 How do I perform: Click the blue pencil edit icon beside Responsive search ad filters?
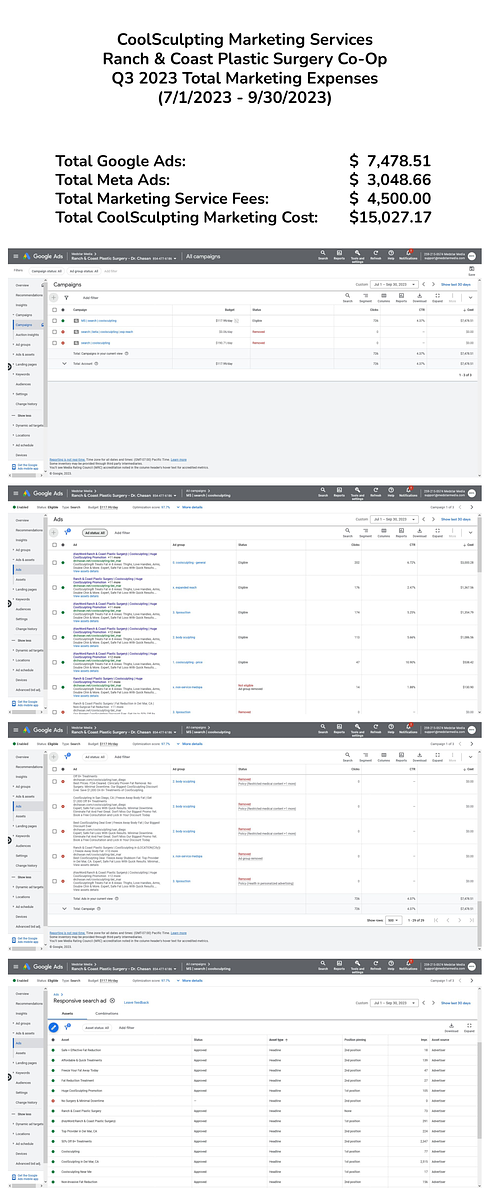(53, 1027)
